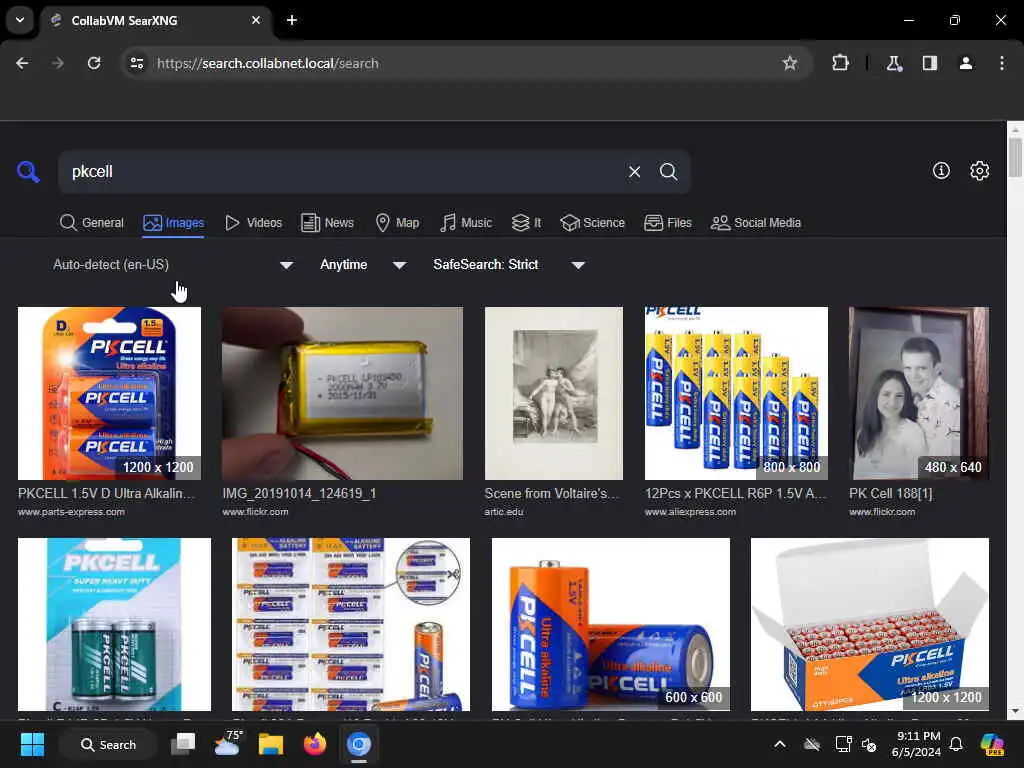
Task: Open File Explorer from taskbar
Action: 270,744
